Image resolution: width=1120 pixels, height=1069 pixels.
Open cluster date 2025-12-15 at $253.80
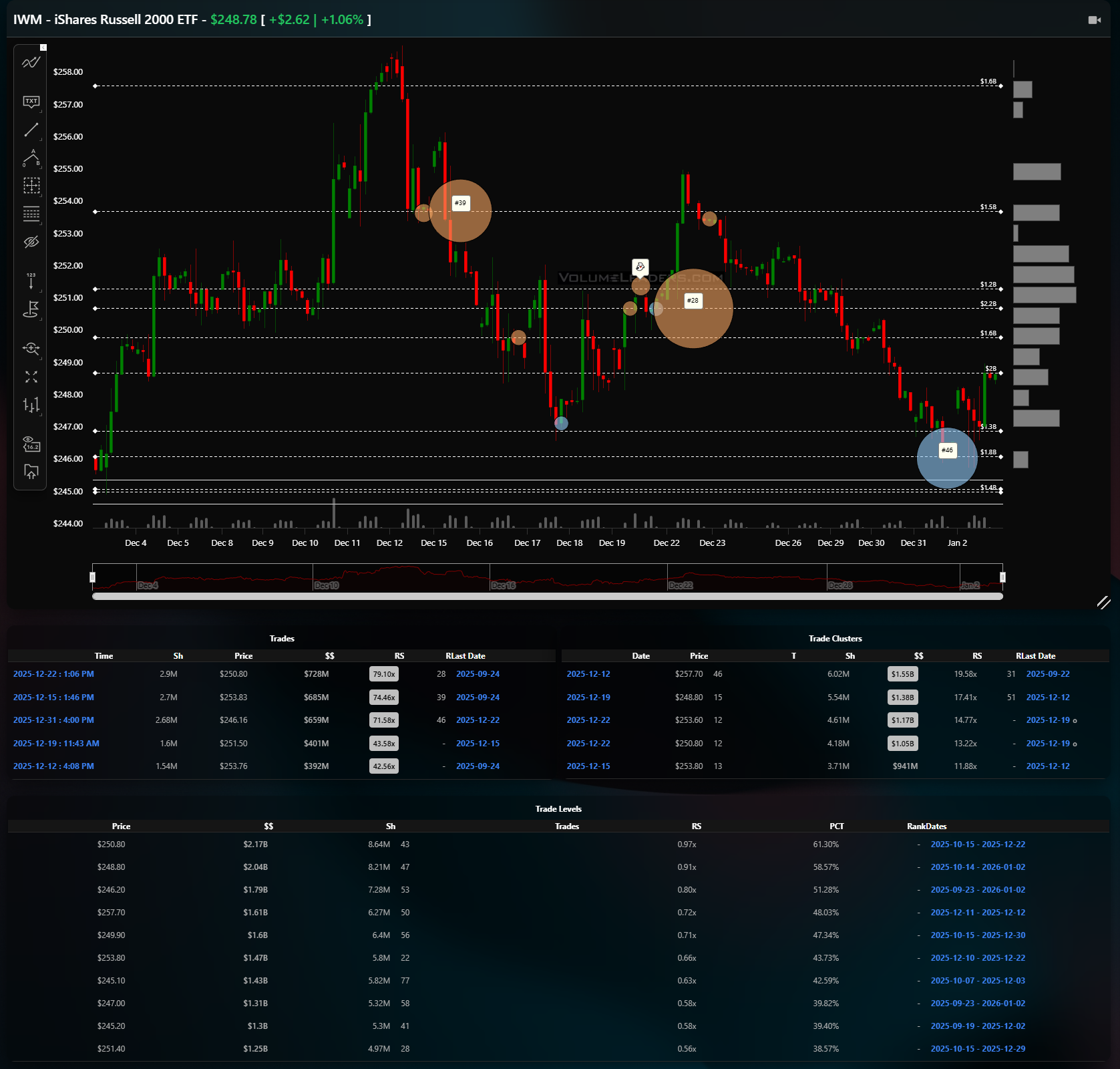588,766
